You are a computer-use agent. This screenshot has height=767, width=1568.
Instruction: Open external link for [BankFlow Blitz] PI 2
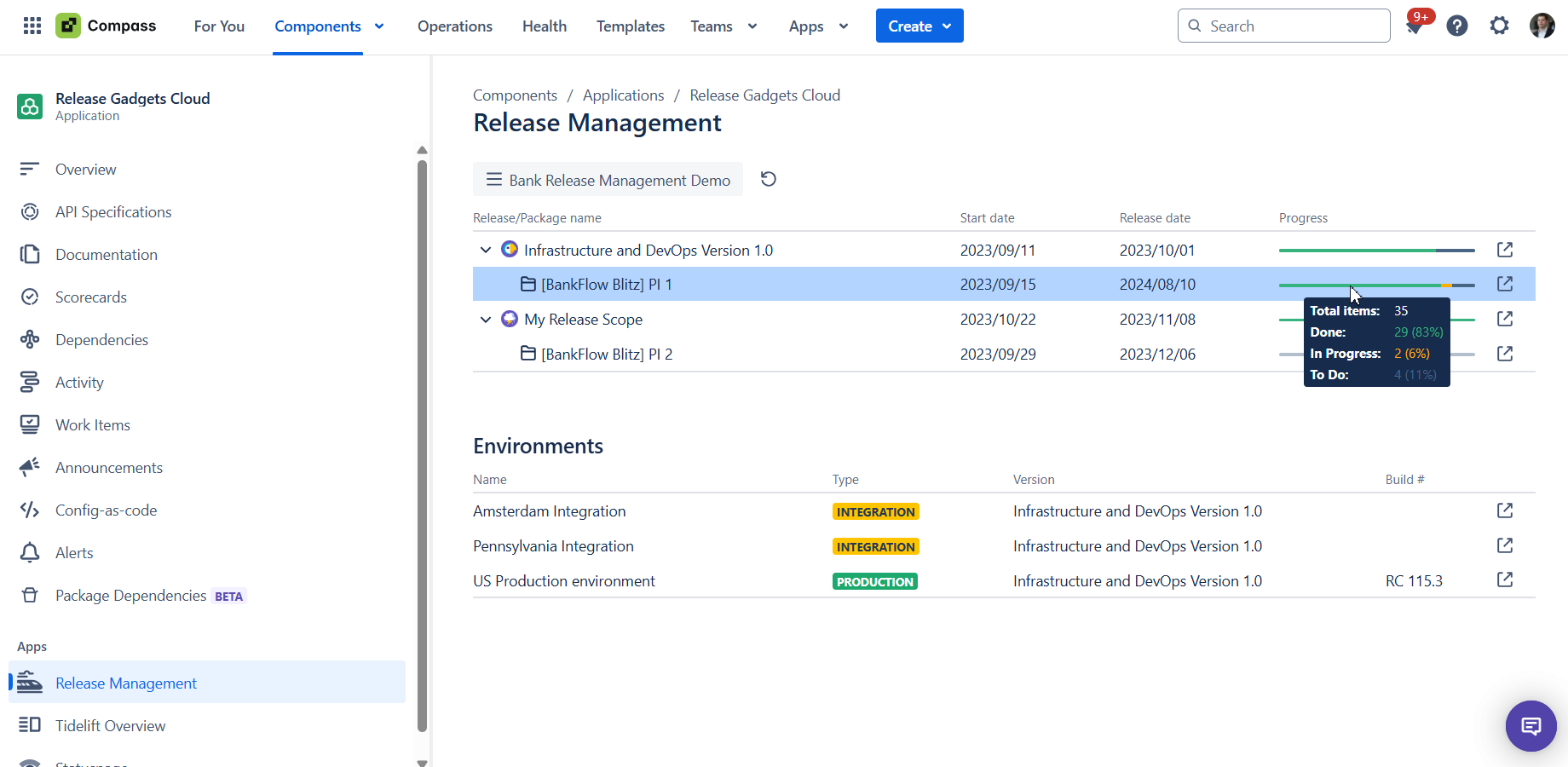(x=1505, y=354)
